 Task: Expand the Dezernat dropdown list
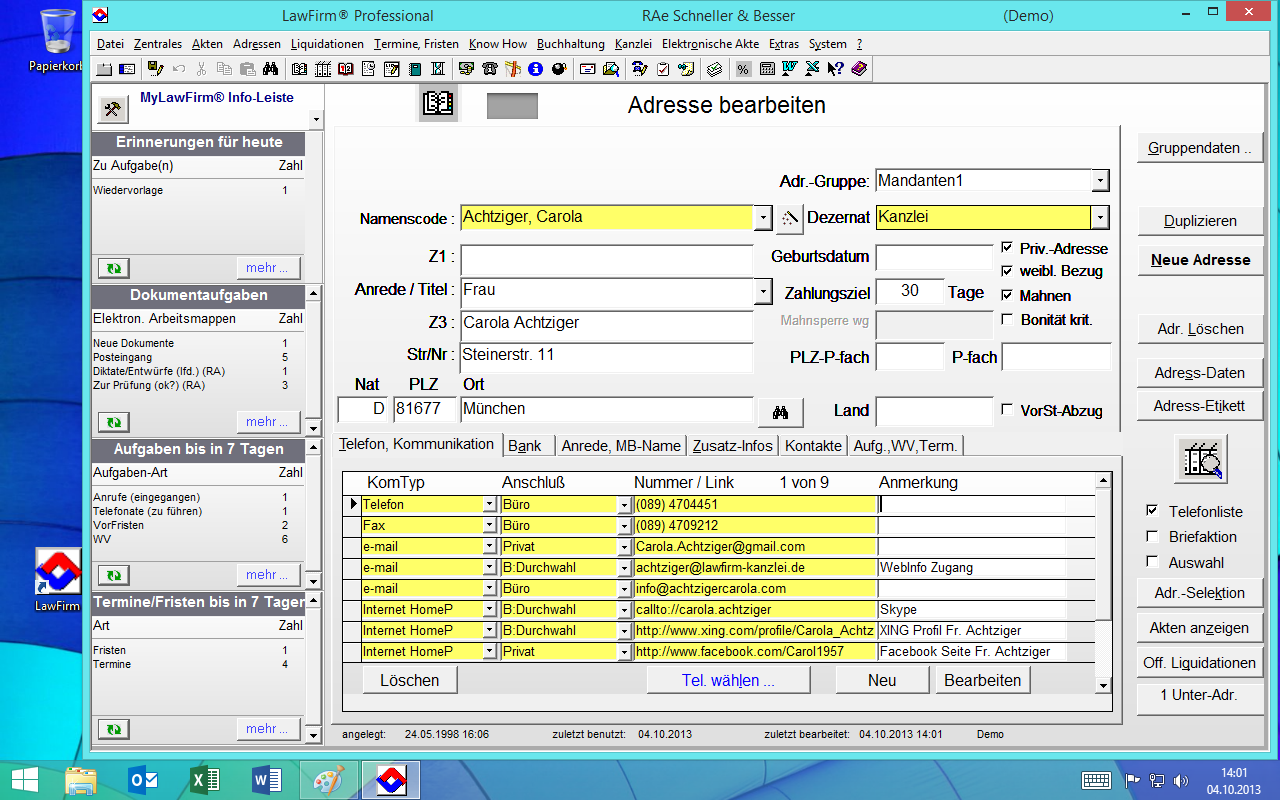[x=1100, y=217]
